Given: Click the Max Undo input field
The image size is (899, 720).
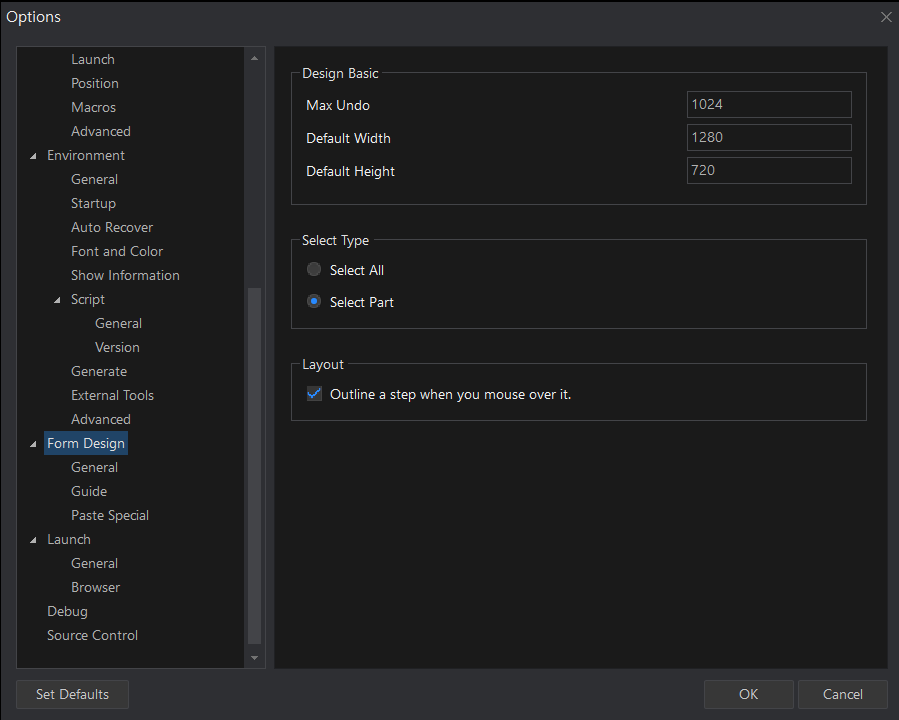Looking at the screenshot, I should 769,104.
